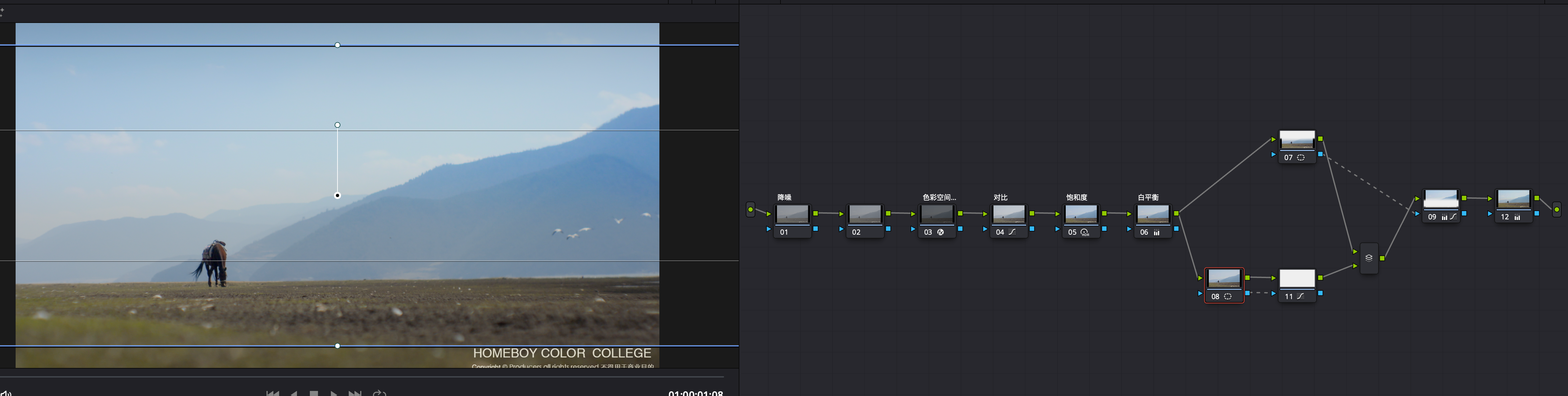1568x396 pixels.
Task: Click the curves icon on node 04
Action: pyautogui.click(x=1012, y=232)
